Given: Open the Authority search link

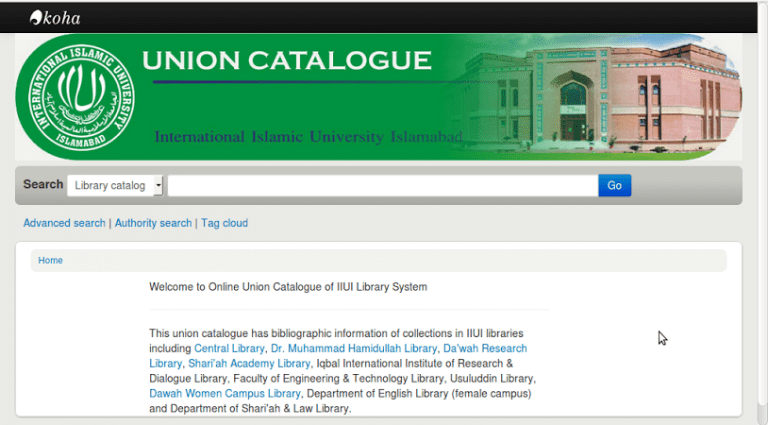Looking at the screenshot, I should coord(153,223).
